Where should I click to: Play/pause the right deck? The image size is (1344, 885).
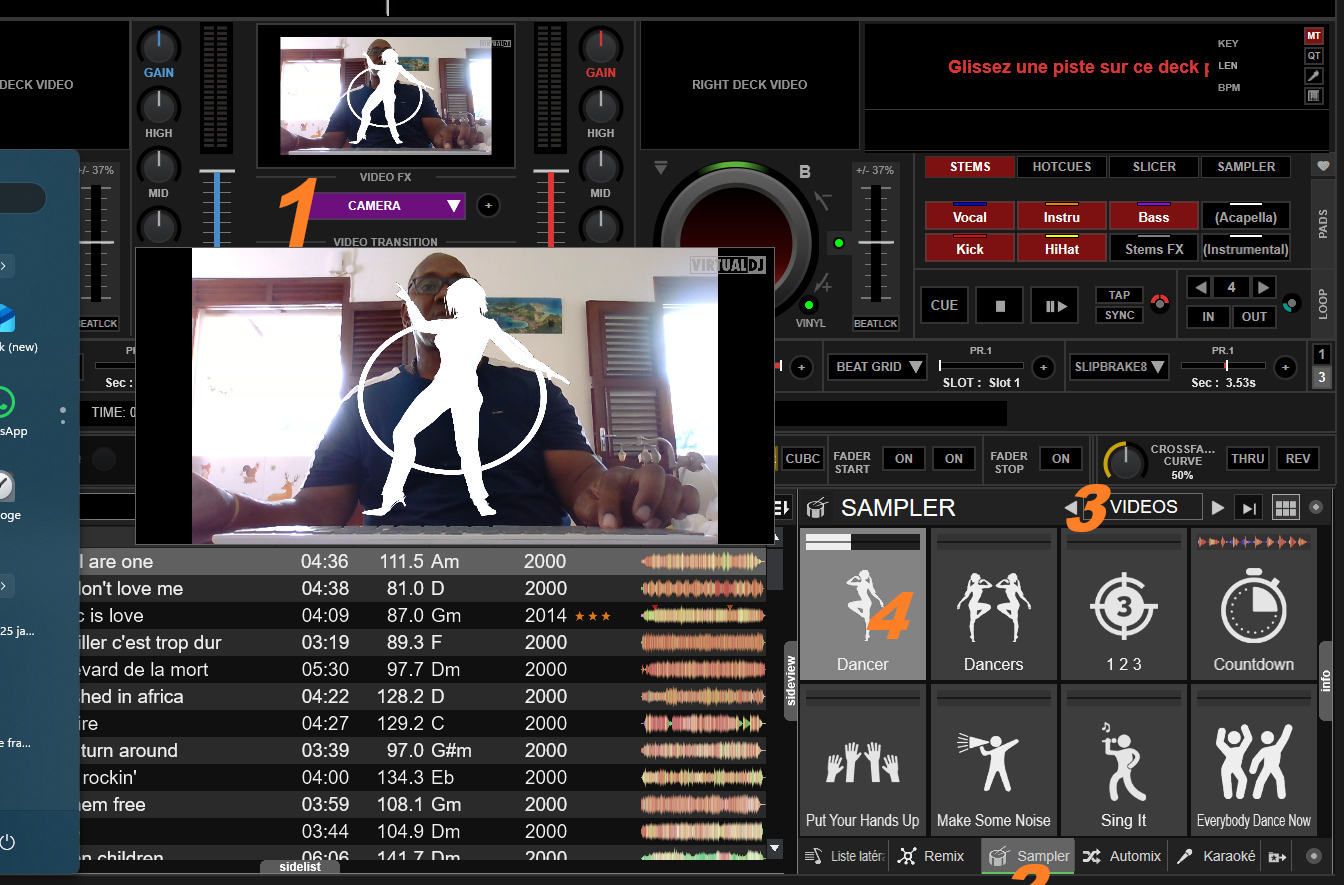click(x=1056, y=306)
